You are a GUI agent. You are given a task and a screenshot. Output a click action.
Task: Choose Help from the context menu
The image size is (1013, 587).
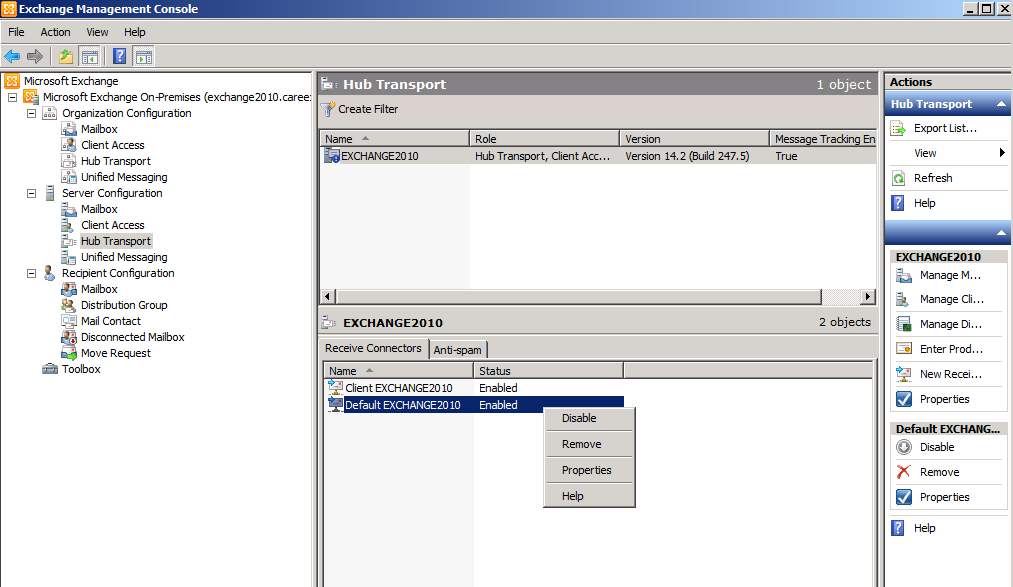click(x=589, y=496)
